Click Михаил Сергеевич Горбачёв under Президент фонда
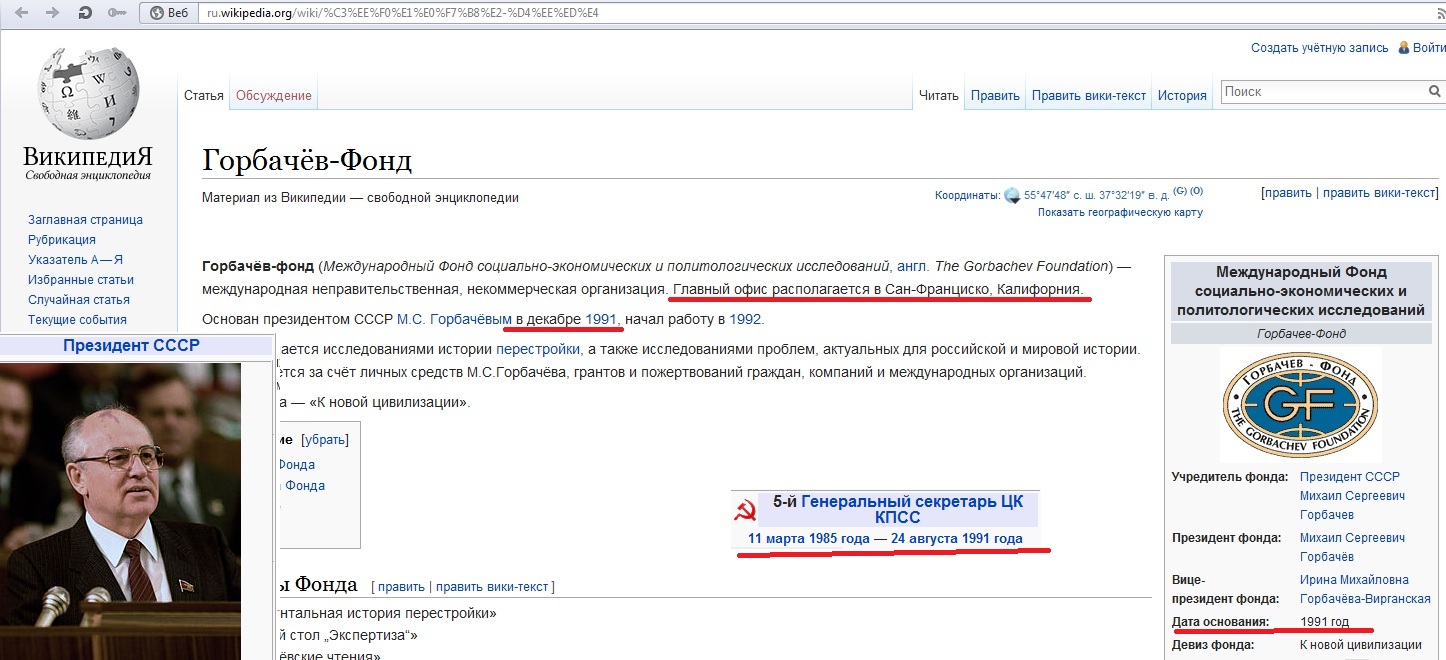The image size is (1446, 660). click(x=1353, y=547)
